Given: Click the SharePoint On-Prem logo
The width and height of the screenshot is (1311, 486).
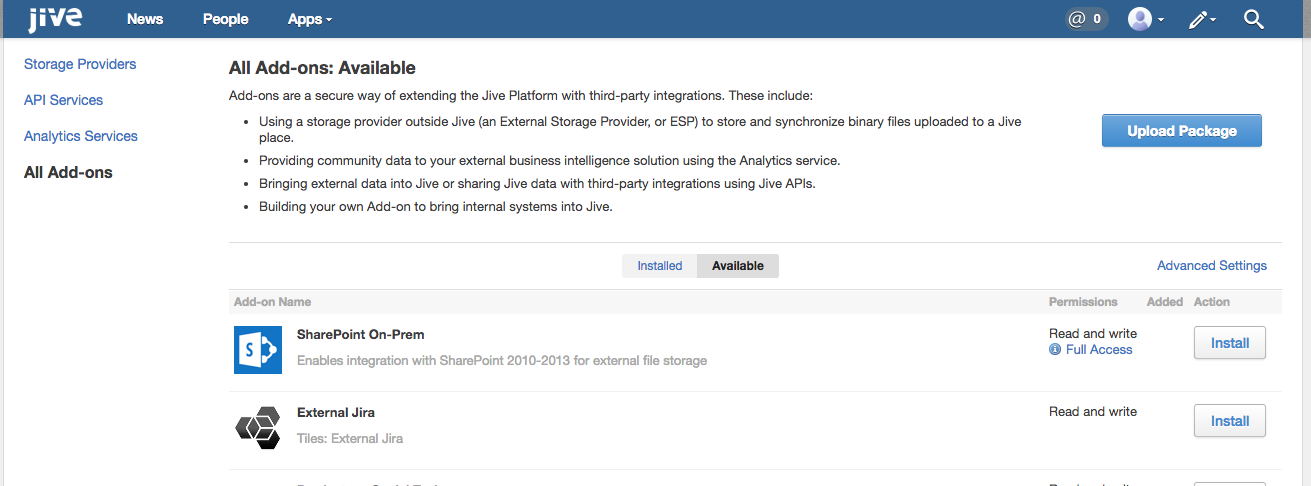Looking at the screenshot, I should point(258,350).
